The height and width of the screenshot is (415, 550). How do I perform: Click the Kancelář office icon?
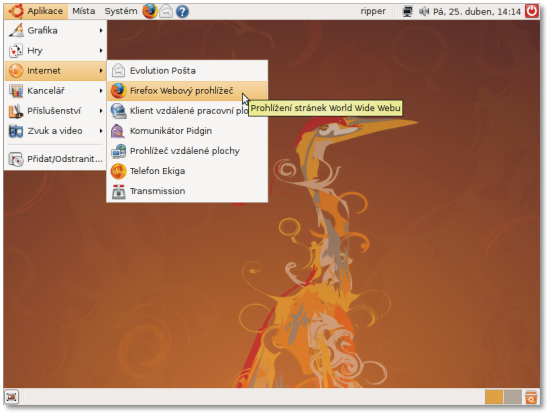(x=16, y=91)
